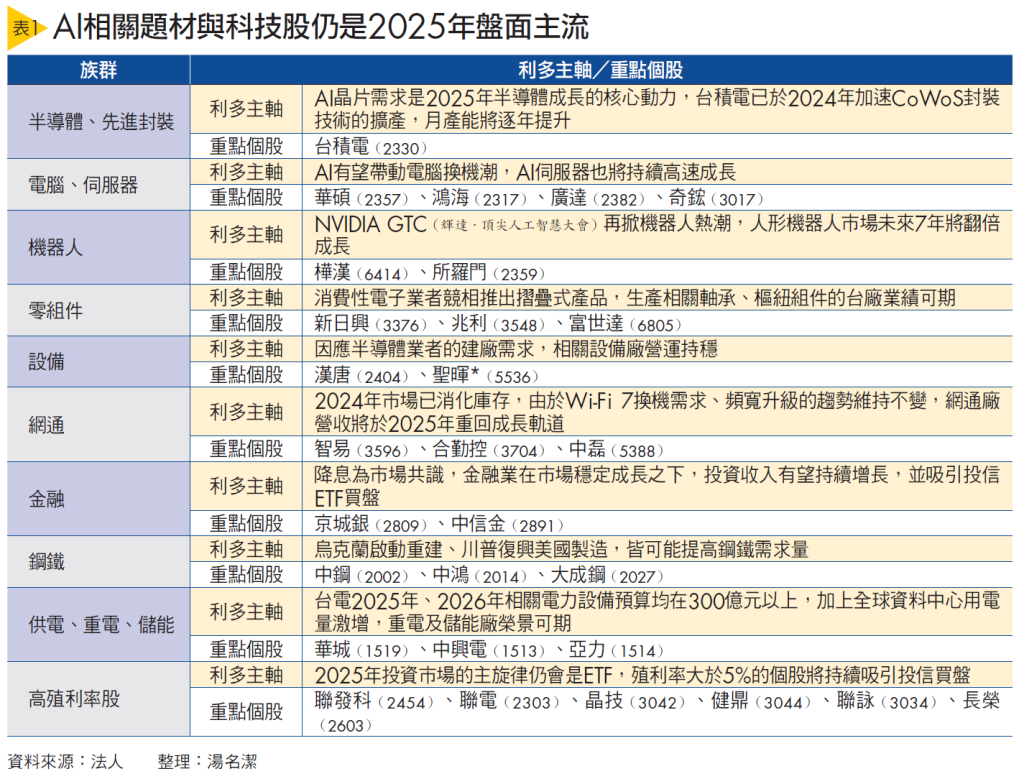Click '晶技 (3042)' stock entry
1024x779 pixels.
[x=635, y=701]
